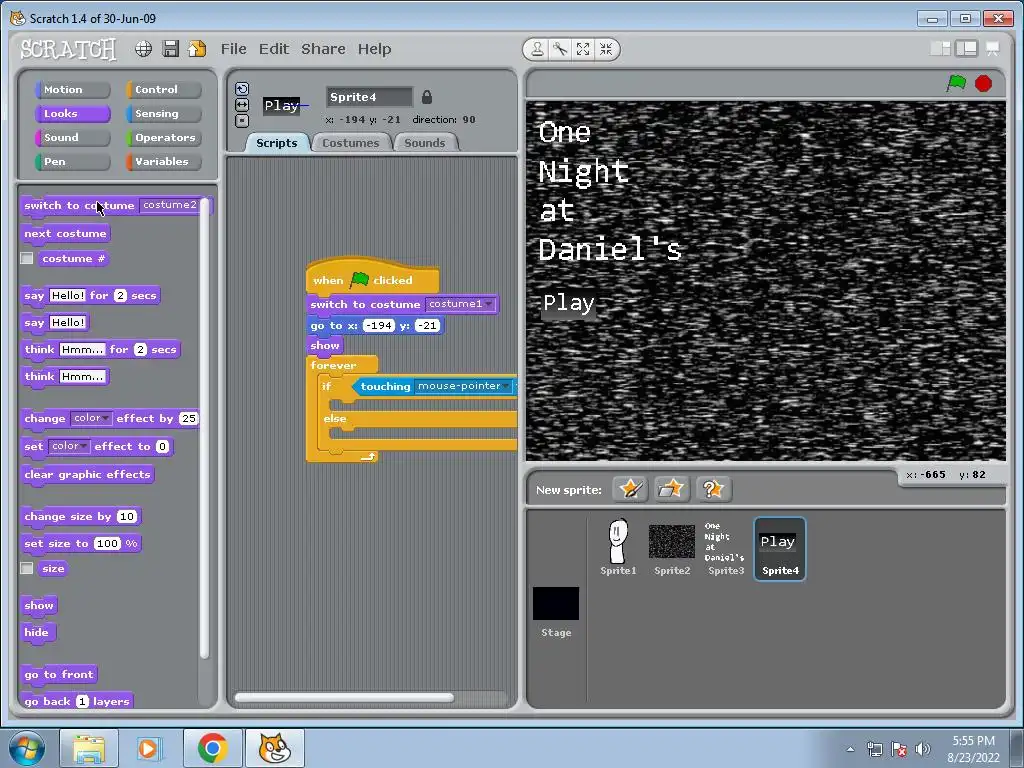
Task: Select the delete scissors tool
Action: click(x=560, y=50)
